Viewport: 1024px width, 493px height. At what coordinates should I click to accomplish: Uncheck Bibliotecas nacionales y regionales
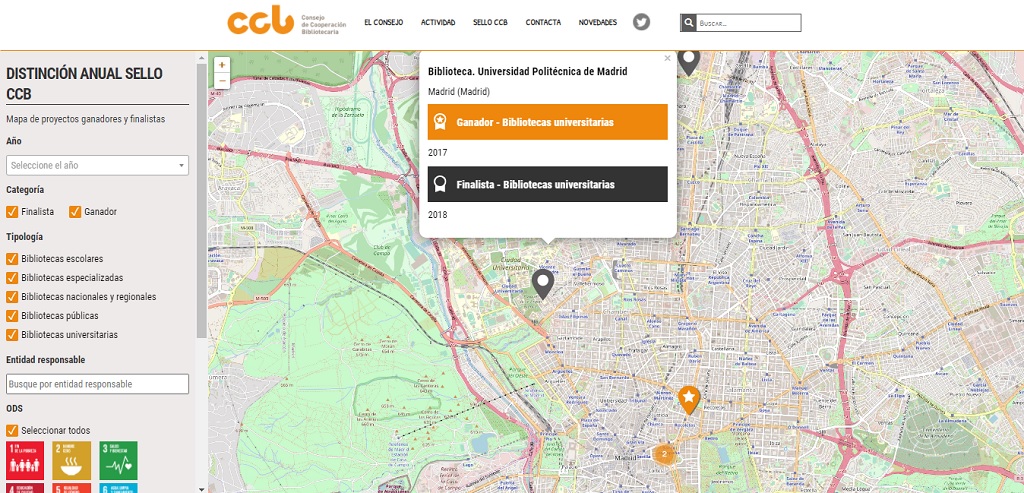tap(12, 296)
